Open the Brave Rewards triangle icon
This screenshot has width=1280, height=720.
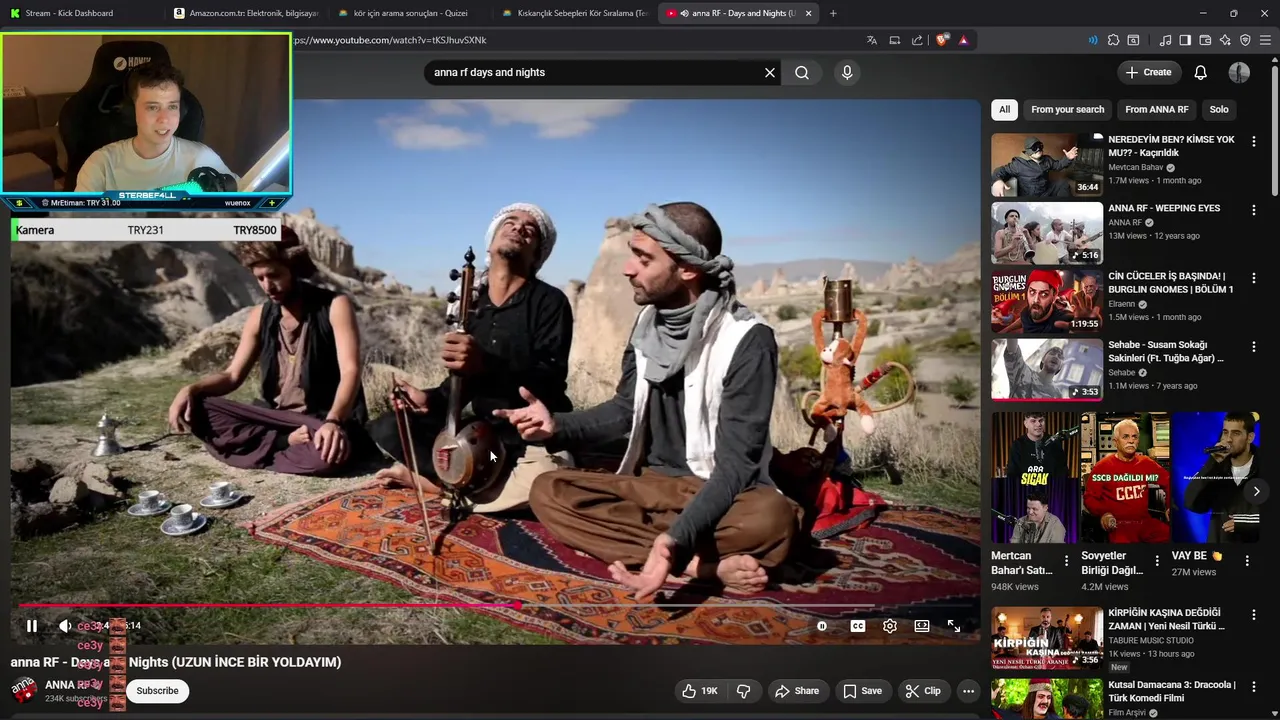(963, 40)
